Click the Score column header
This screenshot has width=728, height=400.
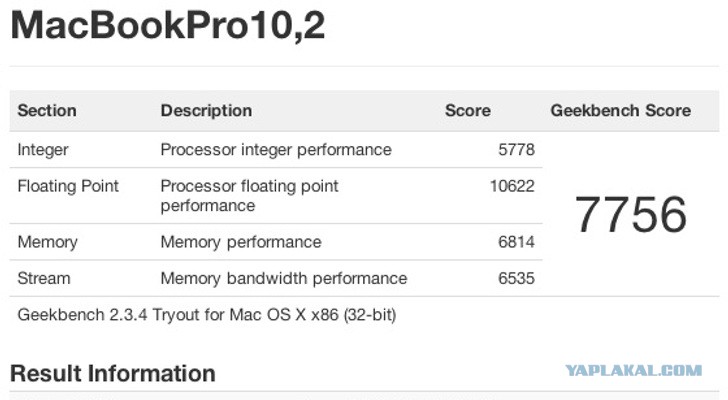click(x=468, y=110)
